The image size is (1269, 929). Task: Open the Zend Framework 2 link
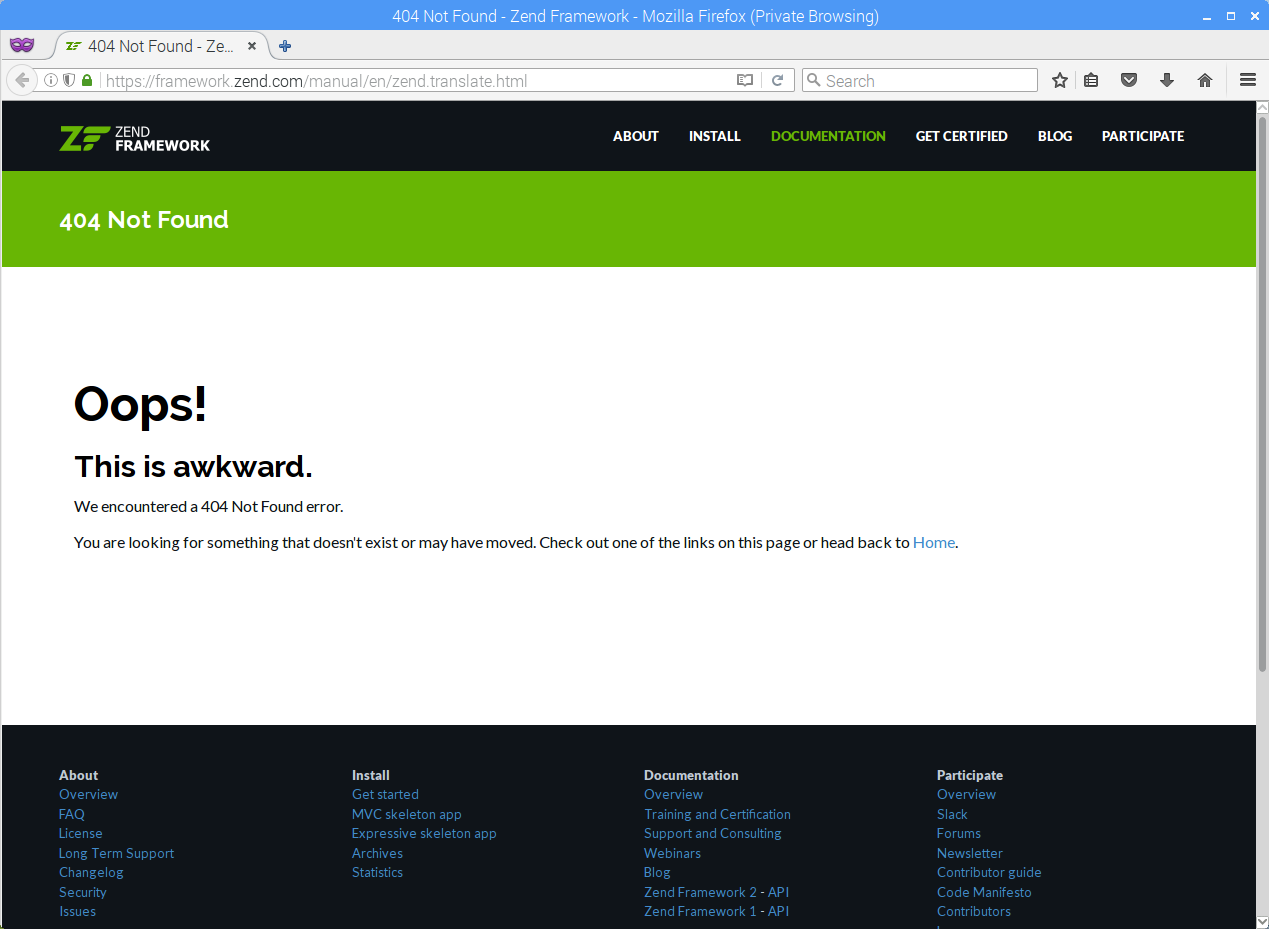(x=700, y=892)
